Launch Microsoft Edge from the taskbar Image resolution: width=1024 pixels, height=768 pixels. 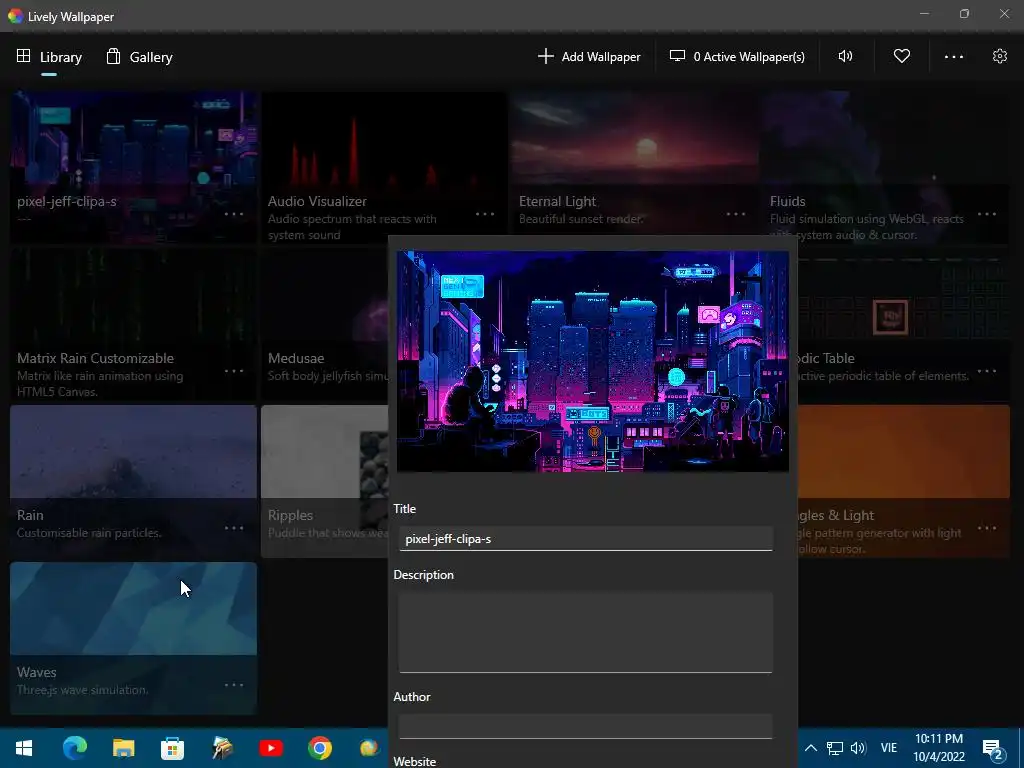74,748
